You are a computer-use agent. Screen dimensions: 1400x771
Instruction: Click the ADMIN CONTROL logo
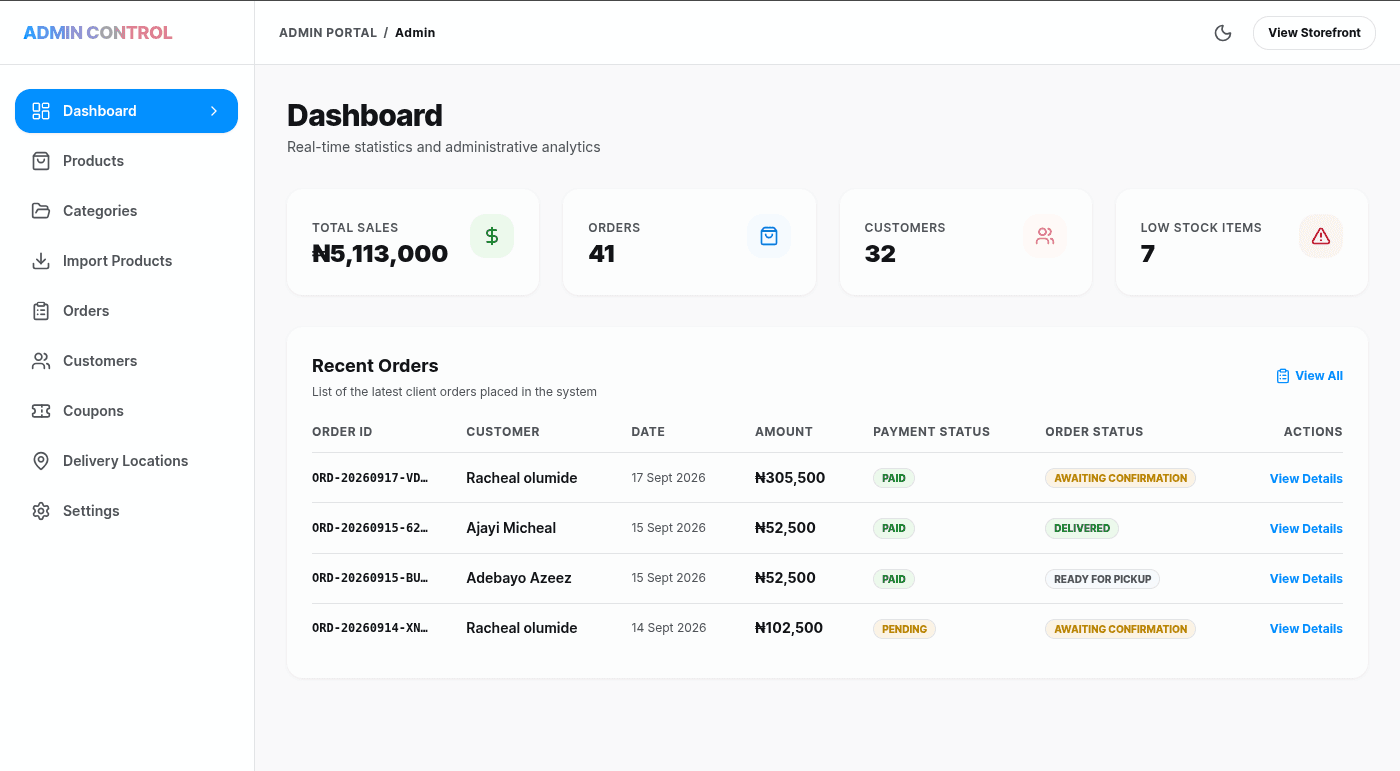tap(98, 33)
